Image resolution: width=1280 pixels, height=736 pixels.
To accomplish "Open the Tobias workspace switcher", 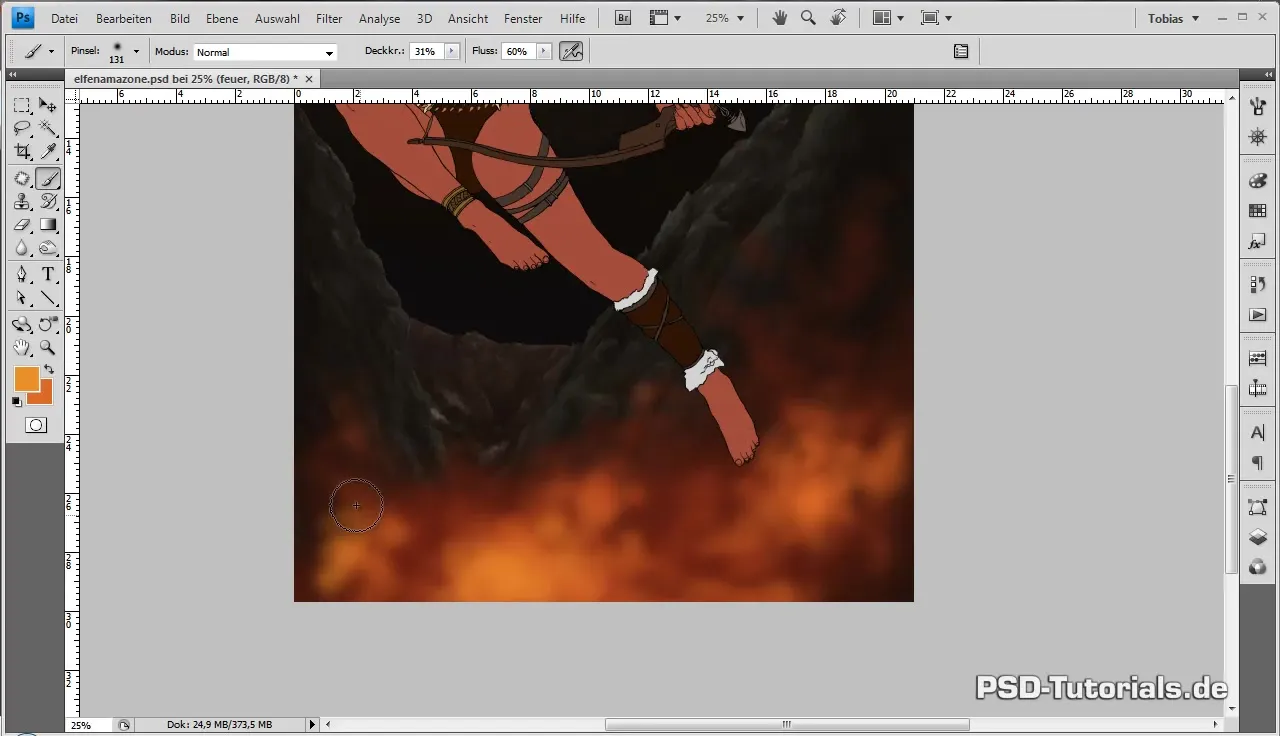I will click(1173, 18).
